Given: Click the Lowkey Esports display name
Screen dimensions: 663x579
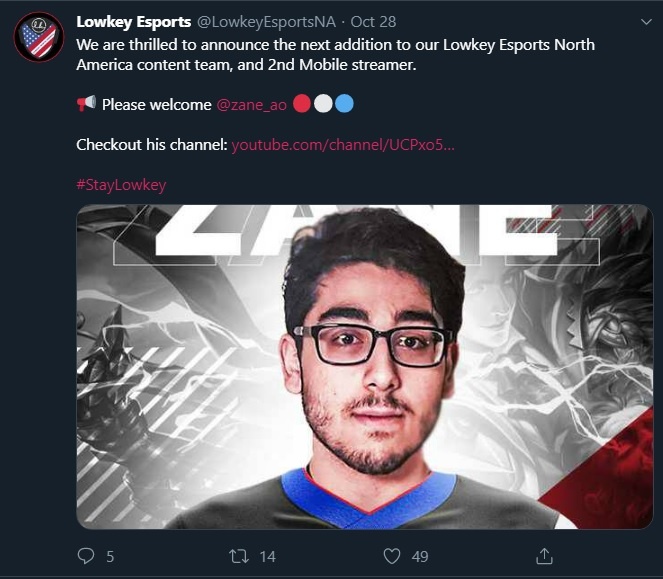Looking at the screenshot, I should (134, 22).
